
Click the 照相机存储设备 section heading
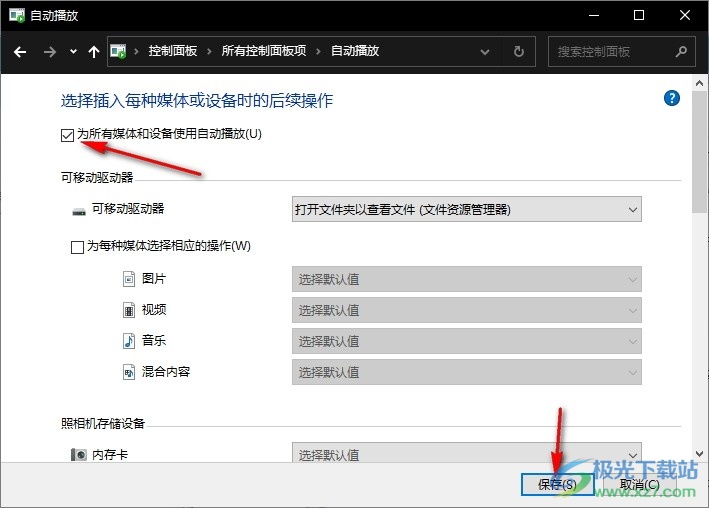(x=103, y=423)
